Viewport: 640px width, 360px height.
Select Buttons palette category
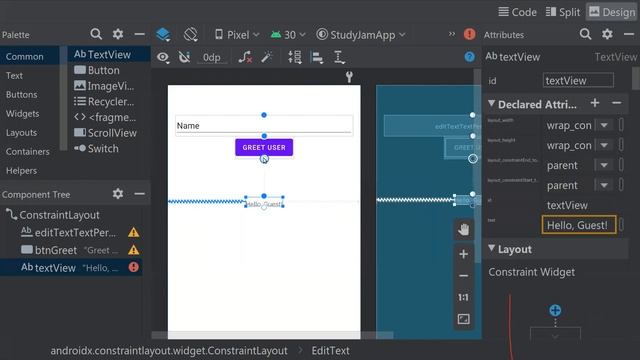22,94
